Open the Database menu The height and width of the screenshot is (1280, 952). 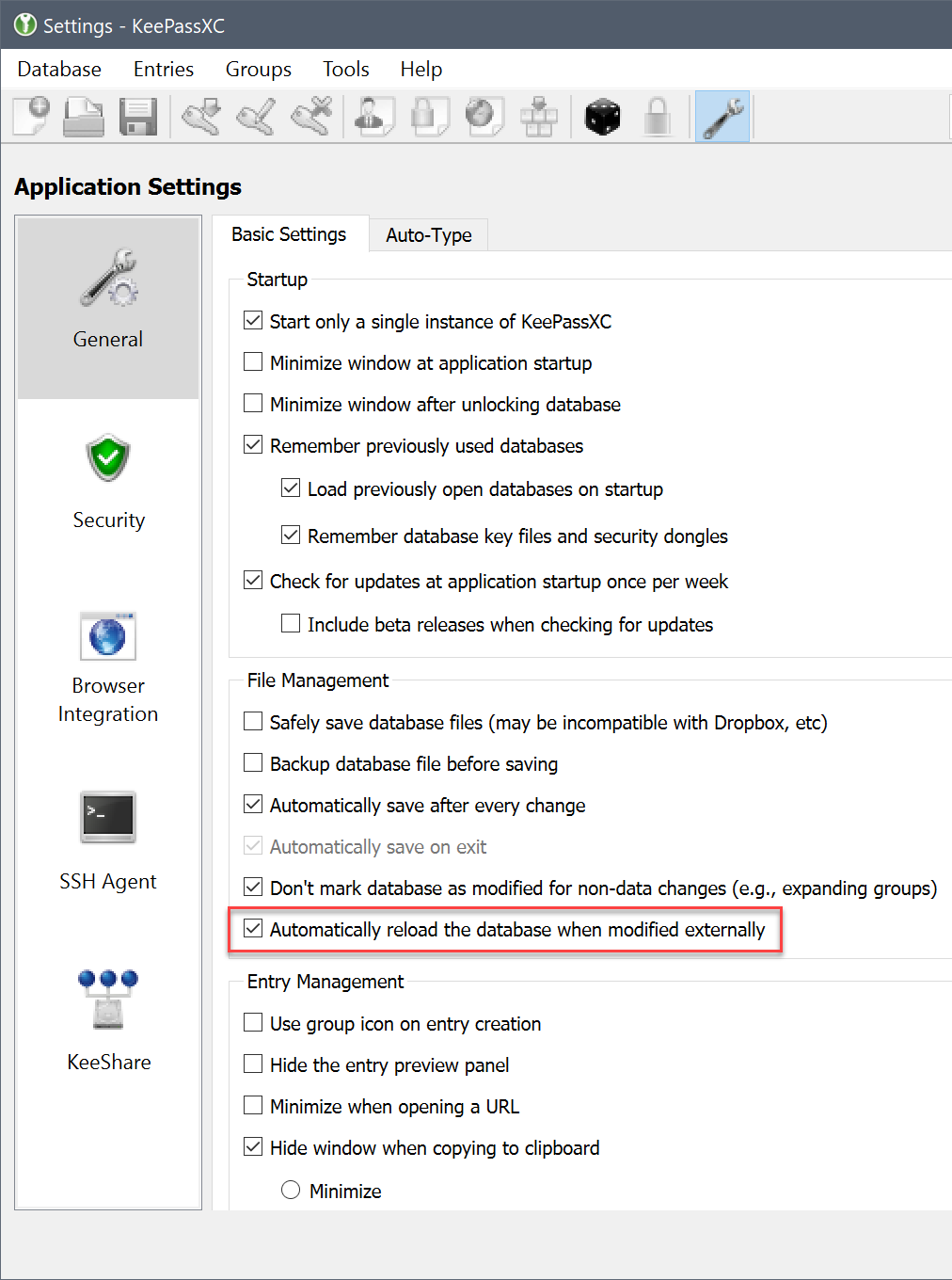coord(58,69)
